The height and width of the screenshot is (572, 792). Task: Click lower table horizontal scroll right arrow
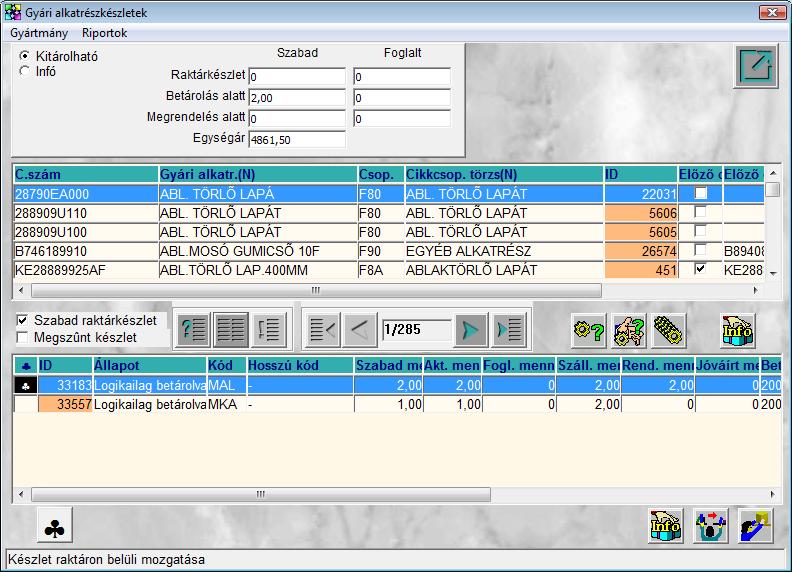click(x=773, y=494)
